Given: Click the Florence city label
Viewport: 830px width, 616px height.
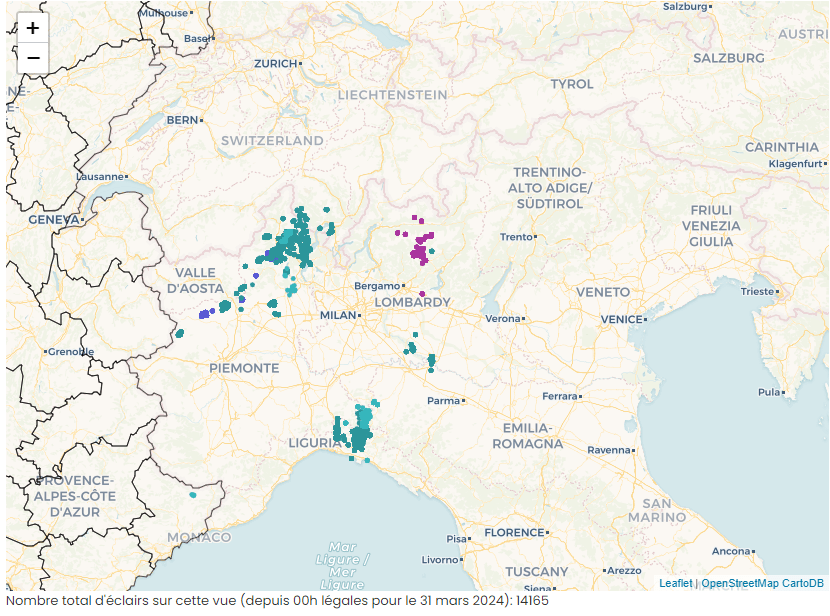Looking at the screenshot, I should coord(514,533).
